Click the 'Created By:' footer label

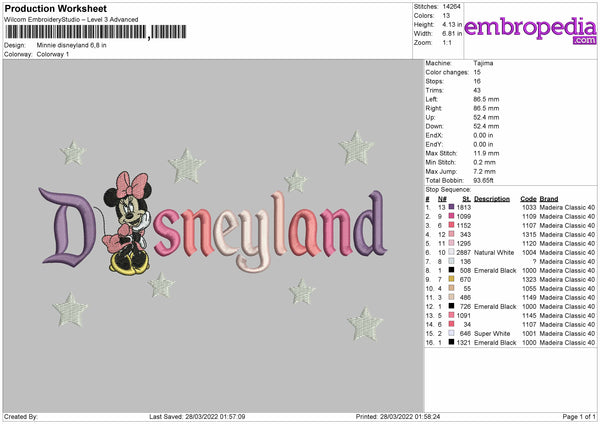click(x=21, y=416)
